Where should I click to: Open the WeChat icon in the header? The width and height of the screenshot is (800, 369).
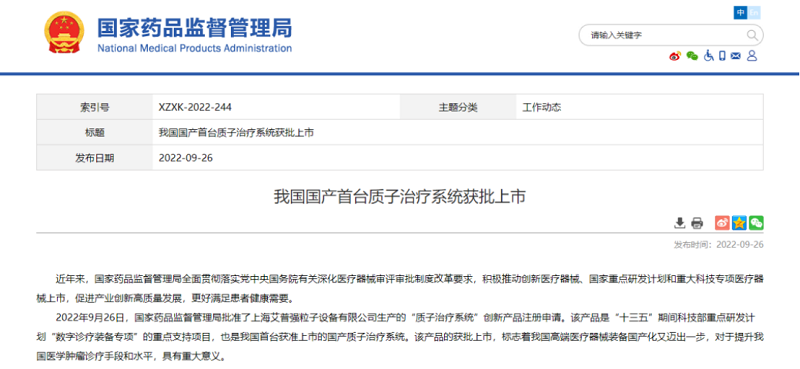pyautogui.click(x=692, y=56)
